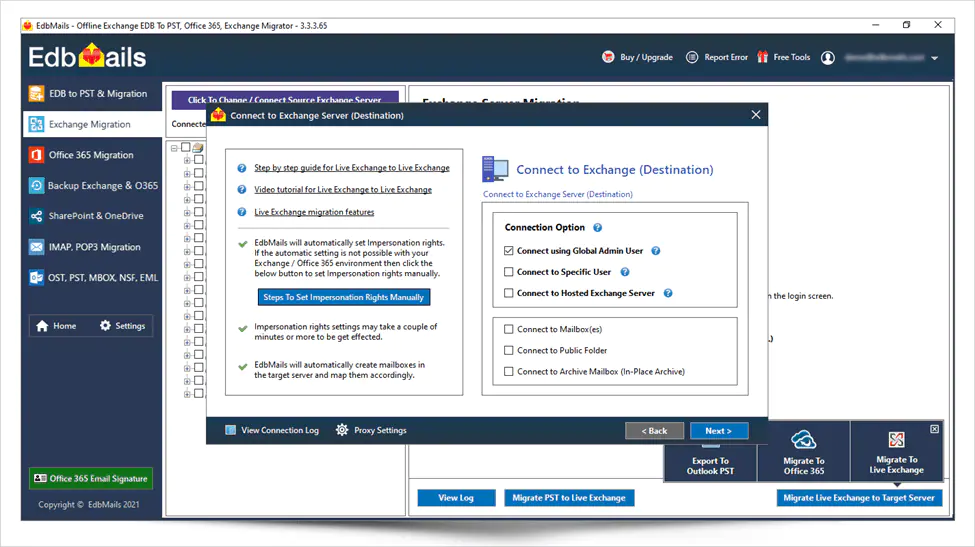
Task: Click the IMAP, POP3 Migration envelope icon
Action: coord(37,247)
